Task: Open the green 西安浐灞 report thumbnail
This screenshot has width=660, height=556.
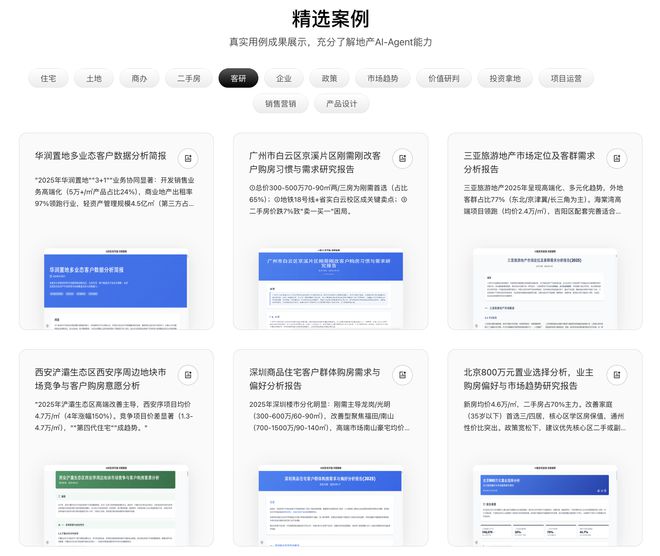Action: click(116, 505)
